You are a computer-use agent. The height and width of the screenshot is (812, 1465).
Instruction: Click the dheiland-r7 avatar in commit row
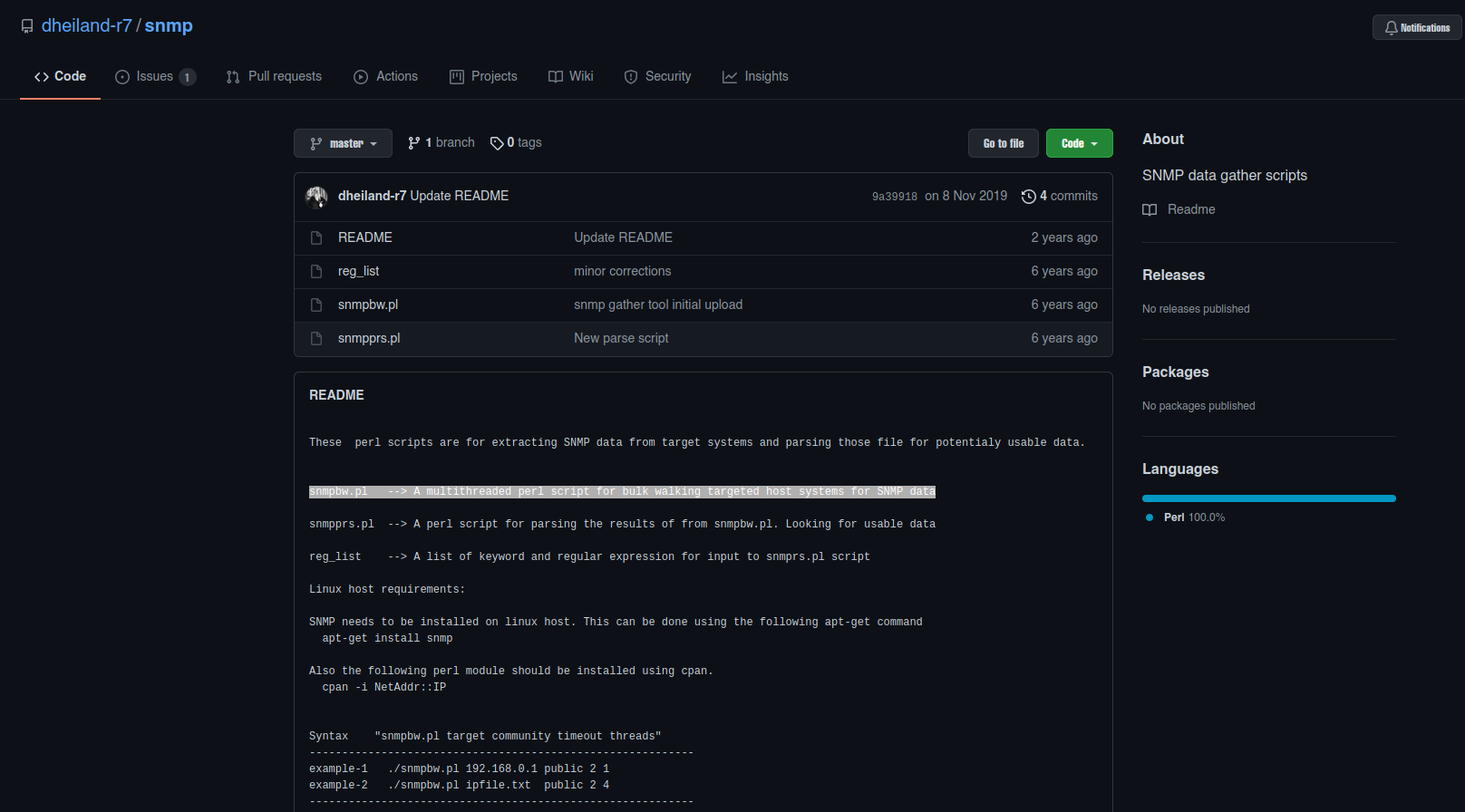tap(316, 197)
